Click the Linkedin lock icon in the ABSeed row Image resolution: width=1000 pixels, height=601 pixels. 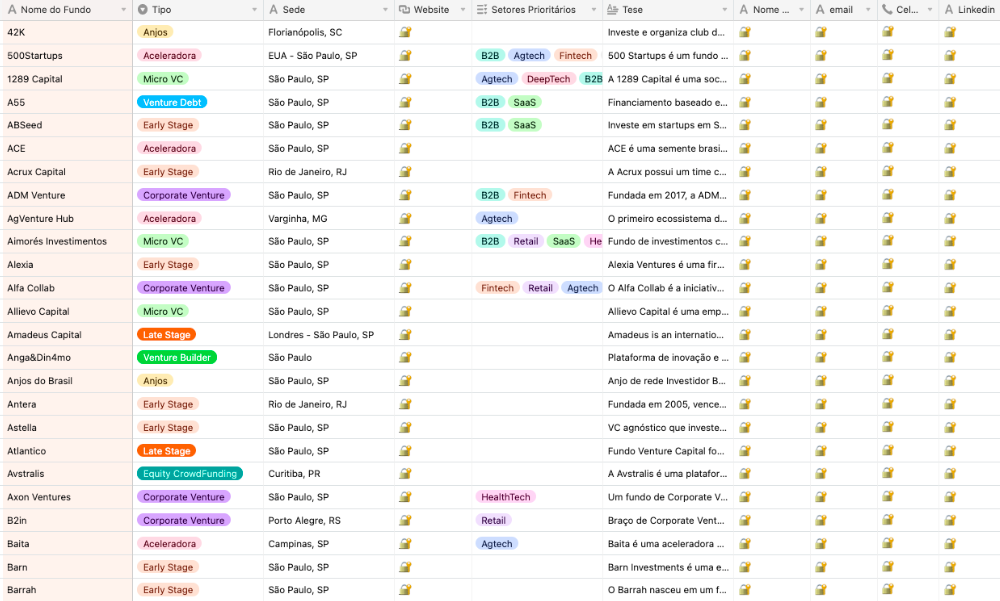click(950, 124)
